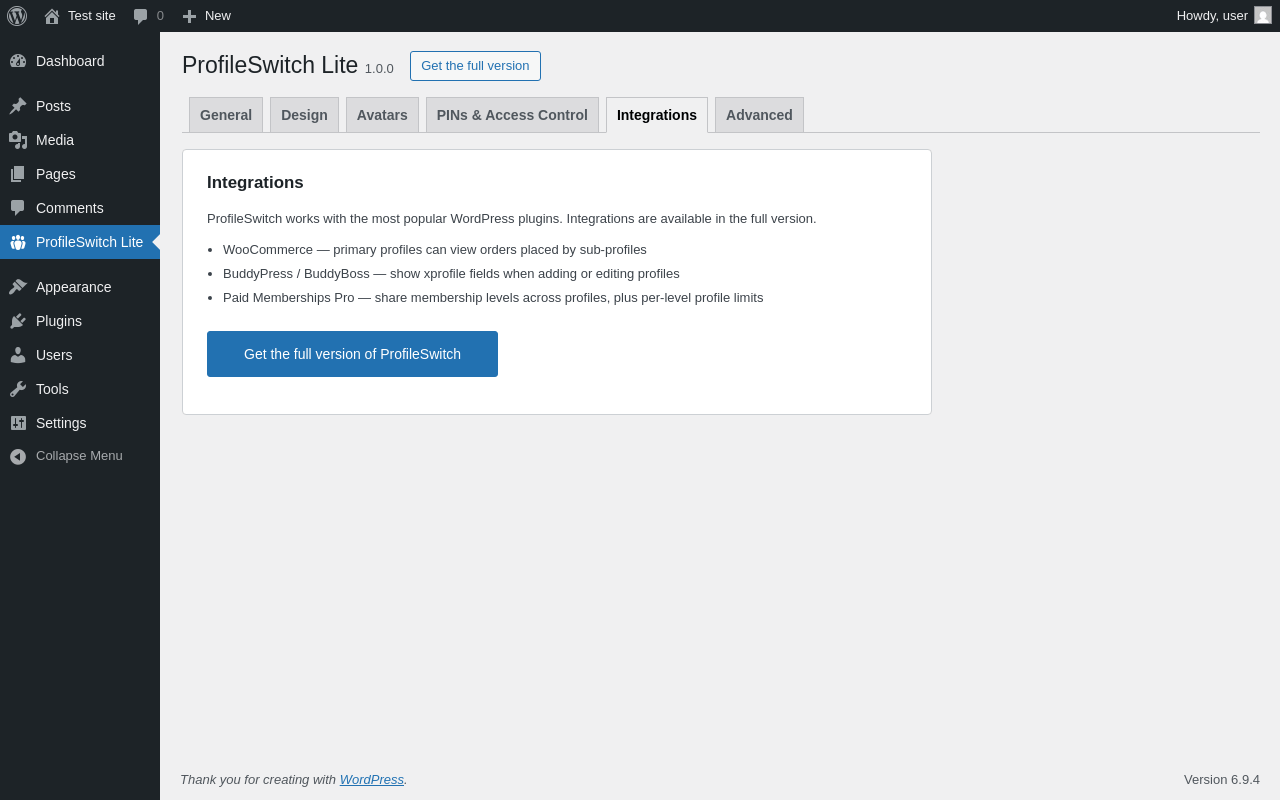Select the Avatars tab
Screen dimensions: 1280x800
[382, 115]
